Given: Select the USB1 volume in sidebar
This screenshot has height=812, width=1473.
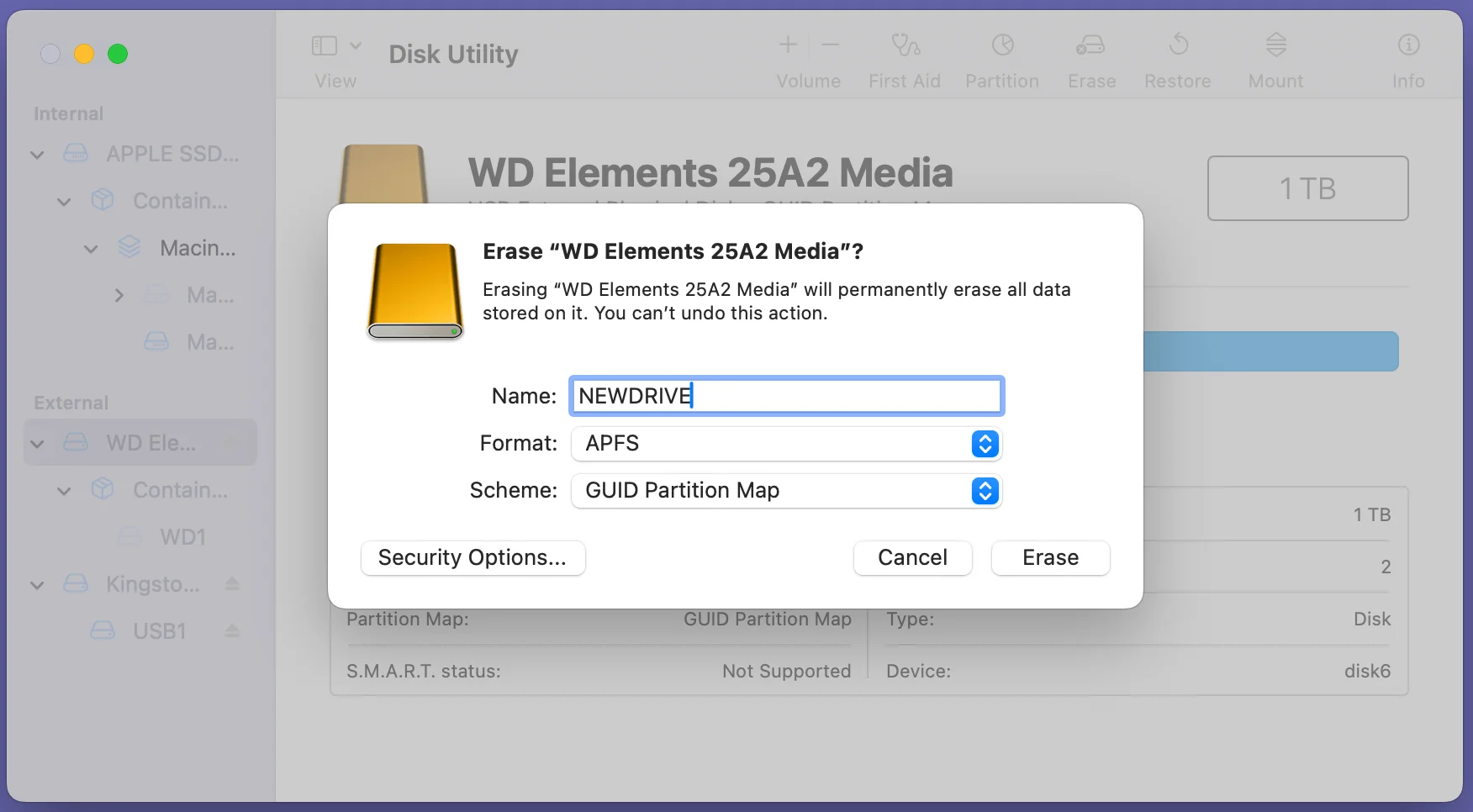Looking at the screenshot, I should coord(159,631).
